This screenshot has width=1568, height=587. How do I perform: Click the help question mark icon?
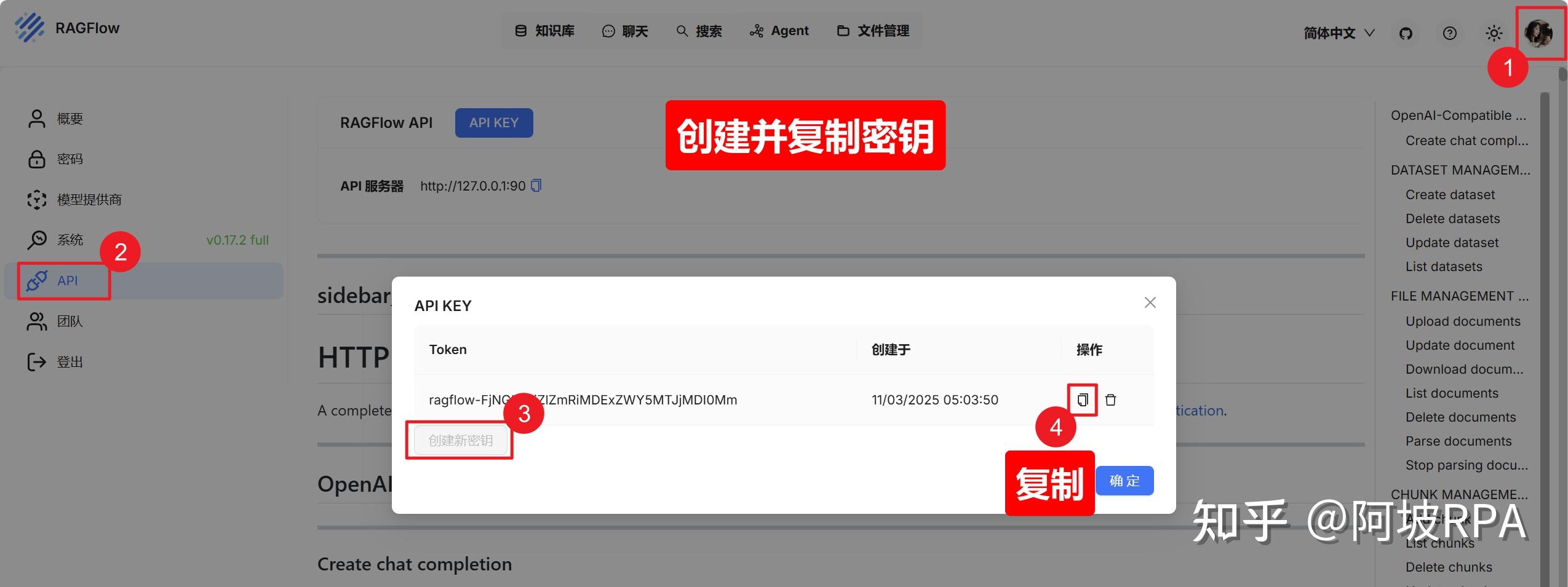(x=1449, y=33)
